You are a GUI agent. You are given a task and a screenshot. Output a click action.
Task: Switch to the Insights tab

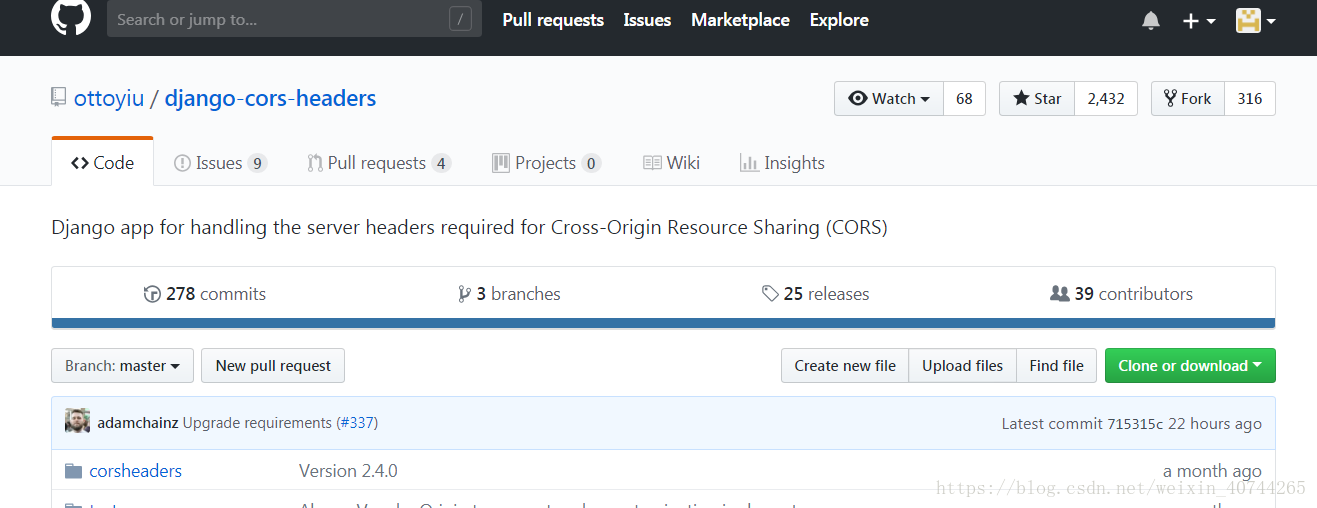(782, 163)
